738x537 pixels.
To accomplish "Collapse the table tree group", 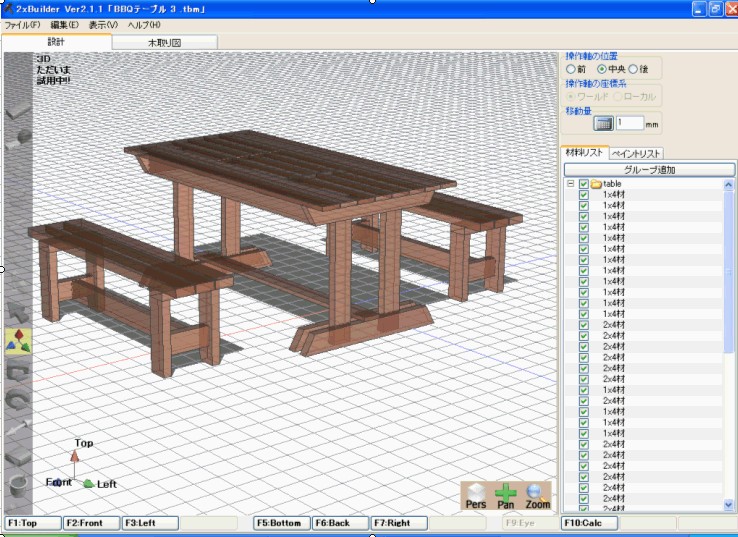I will 570,184.
